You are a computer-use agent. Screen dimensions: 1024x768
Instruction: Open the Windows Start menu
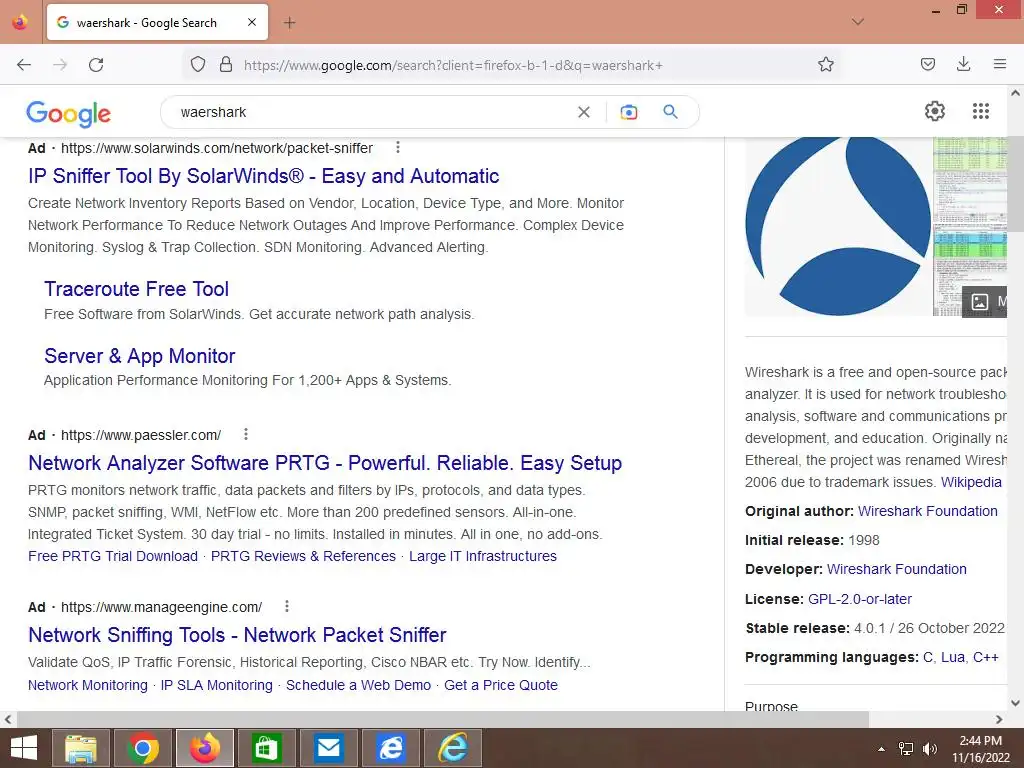(24, 748)
